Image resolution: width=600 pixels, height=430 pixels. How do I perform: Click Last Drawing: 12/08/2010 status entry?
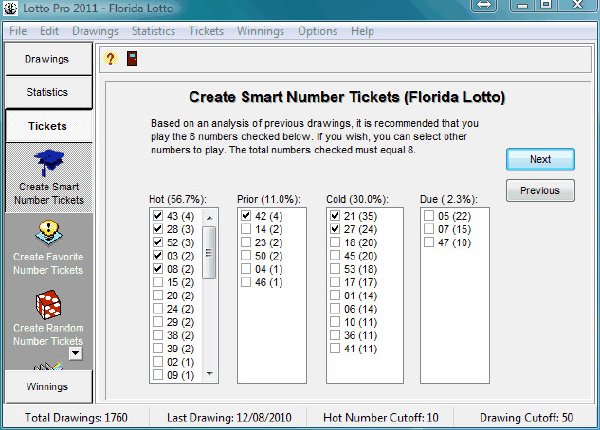click(229, 417)
